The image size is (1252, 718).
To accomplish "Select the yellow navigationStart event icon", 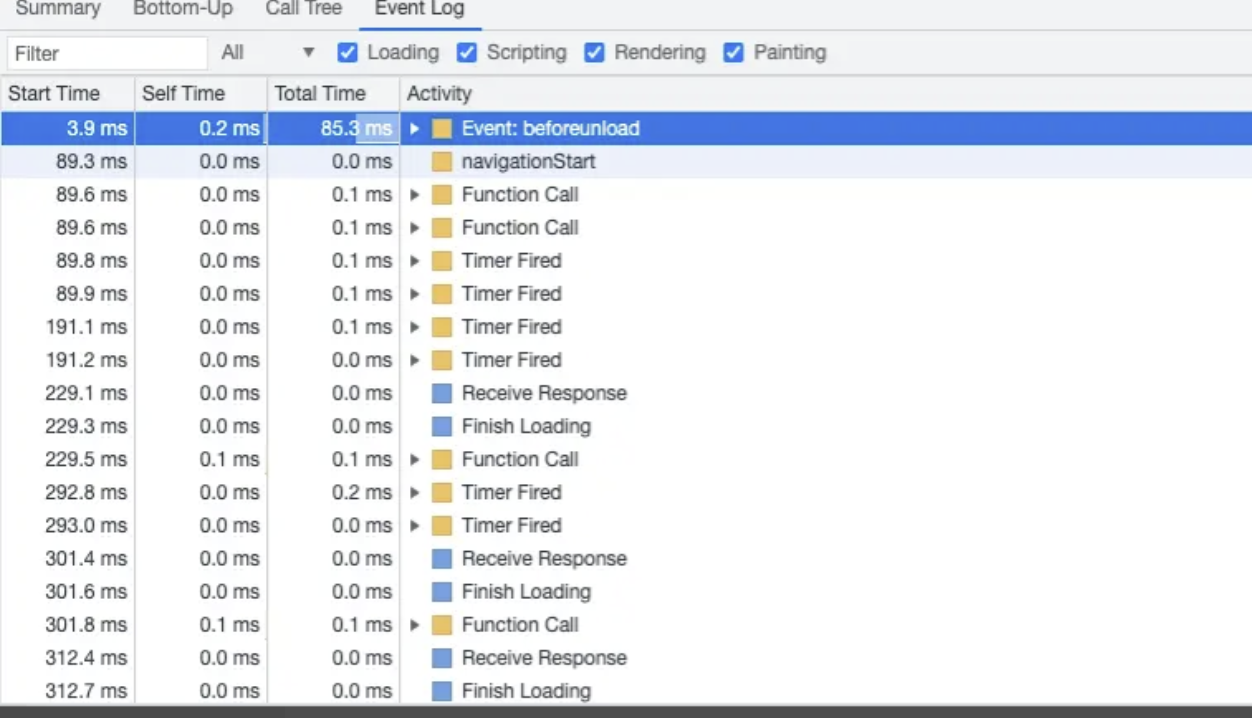I will coord(442,162).
